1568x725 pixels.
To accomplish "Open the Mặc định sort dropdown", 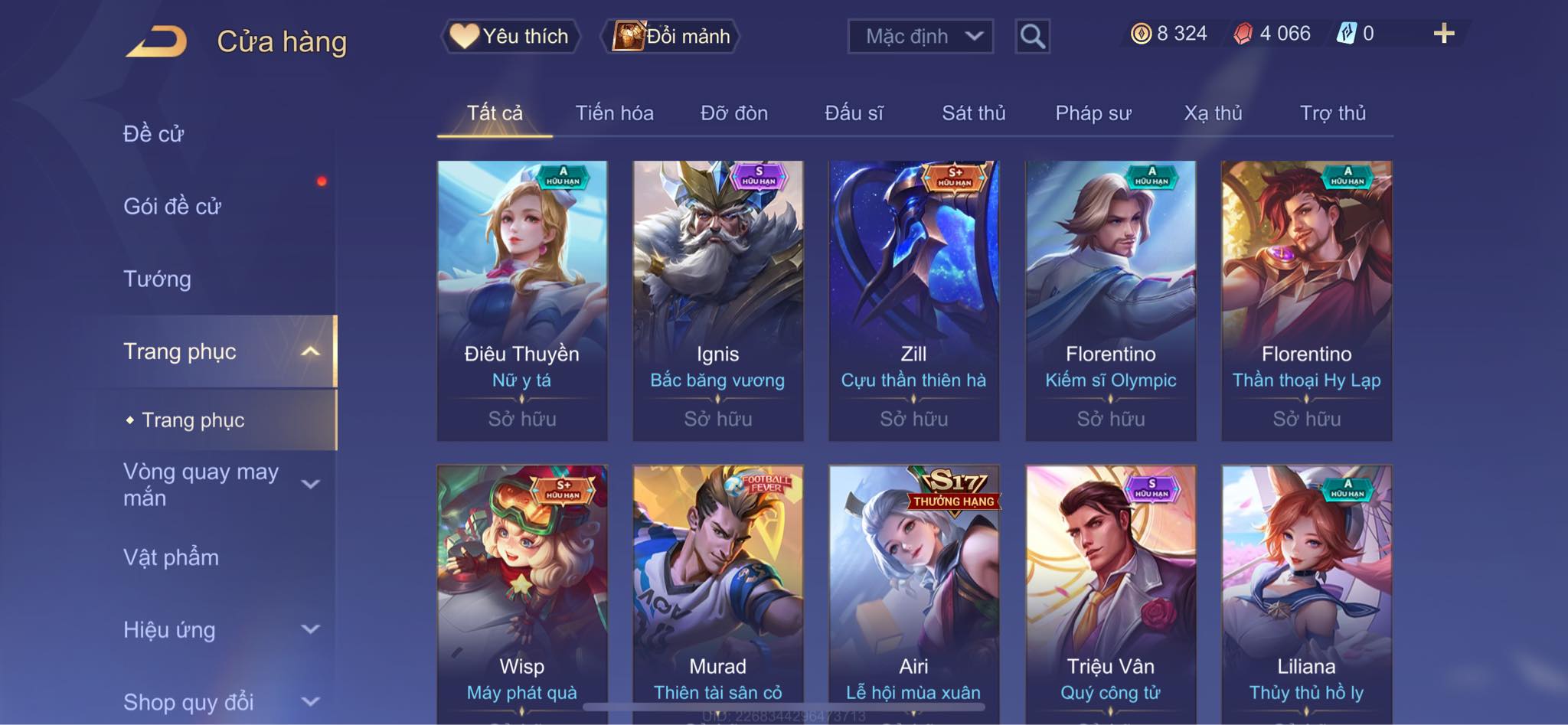I will coord(920,36).
